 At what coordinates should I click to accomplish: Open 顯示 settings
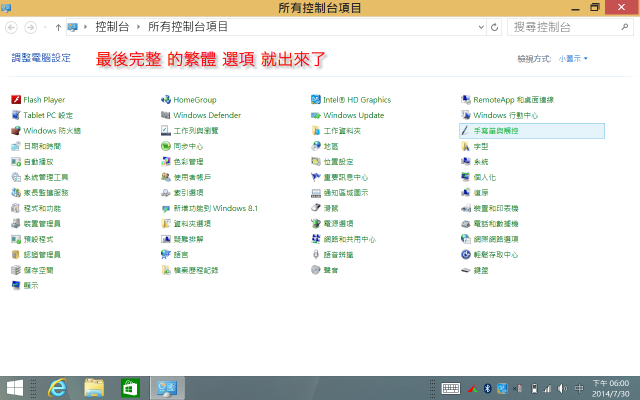pos(25,285)
